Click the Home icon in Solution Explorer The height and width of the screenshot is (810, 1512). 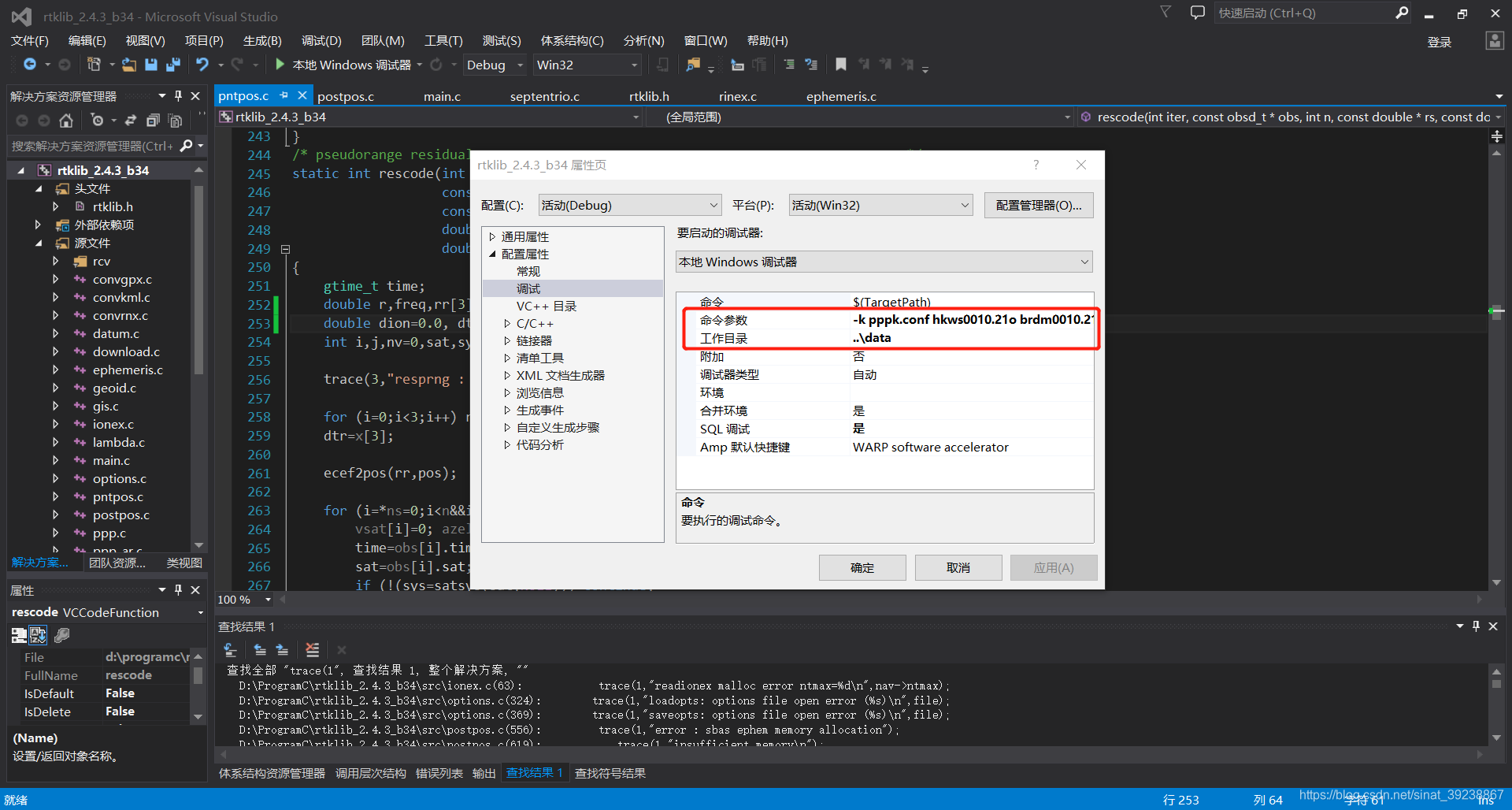66,121
